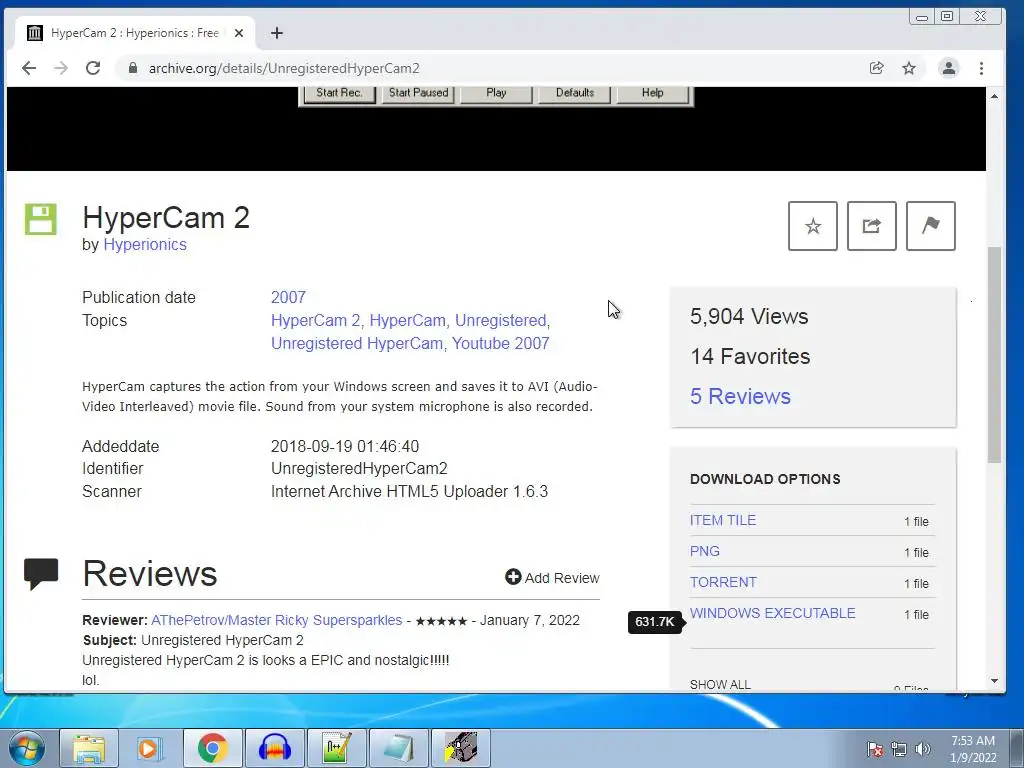Open the notepad taskbar icon
1024x768 pixels.
point(398,748)
